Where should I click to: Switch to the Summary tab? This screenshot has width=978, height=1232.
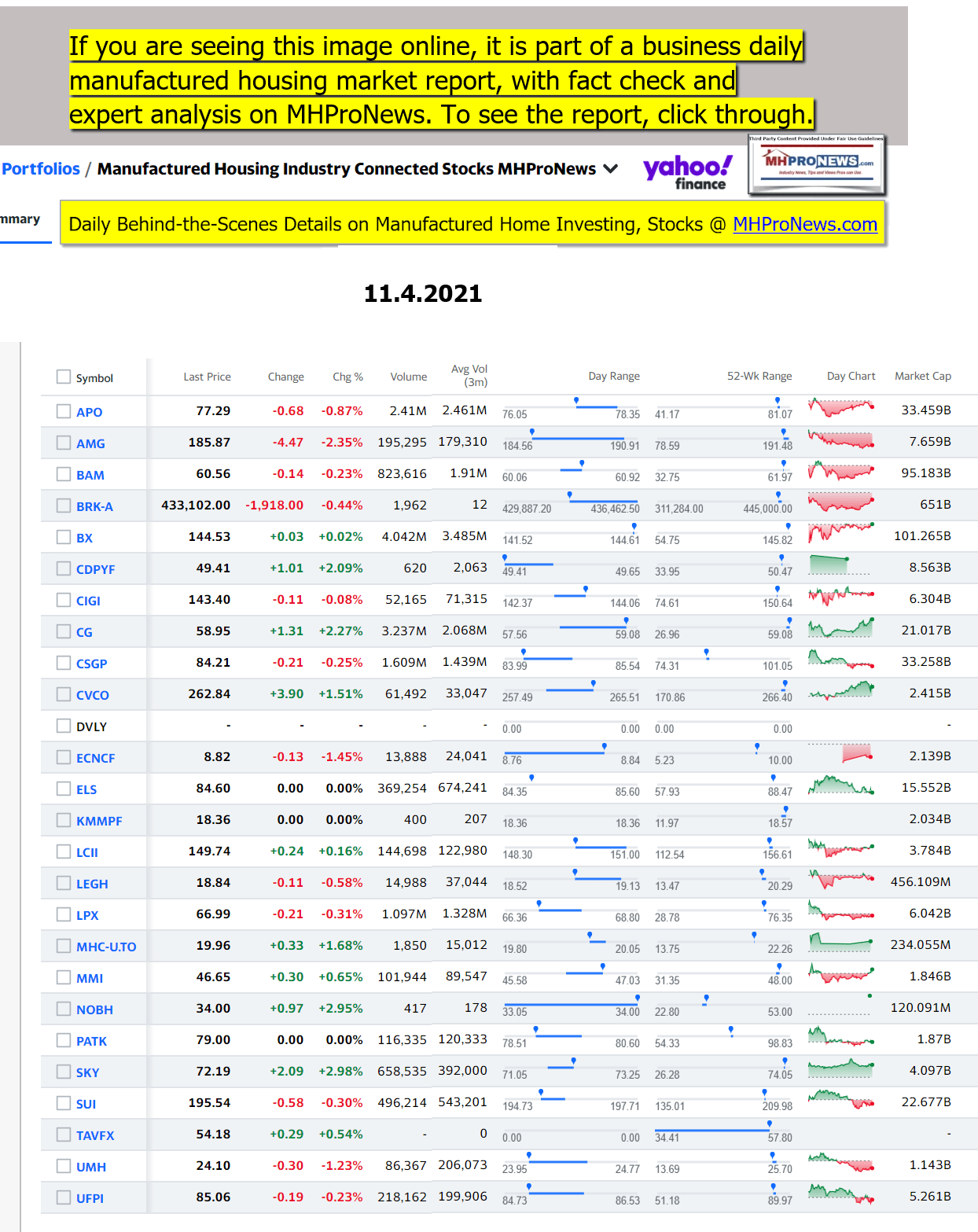click(x=20, y=219)
